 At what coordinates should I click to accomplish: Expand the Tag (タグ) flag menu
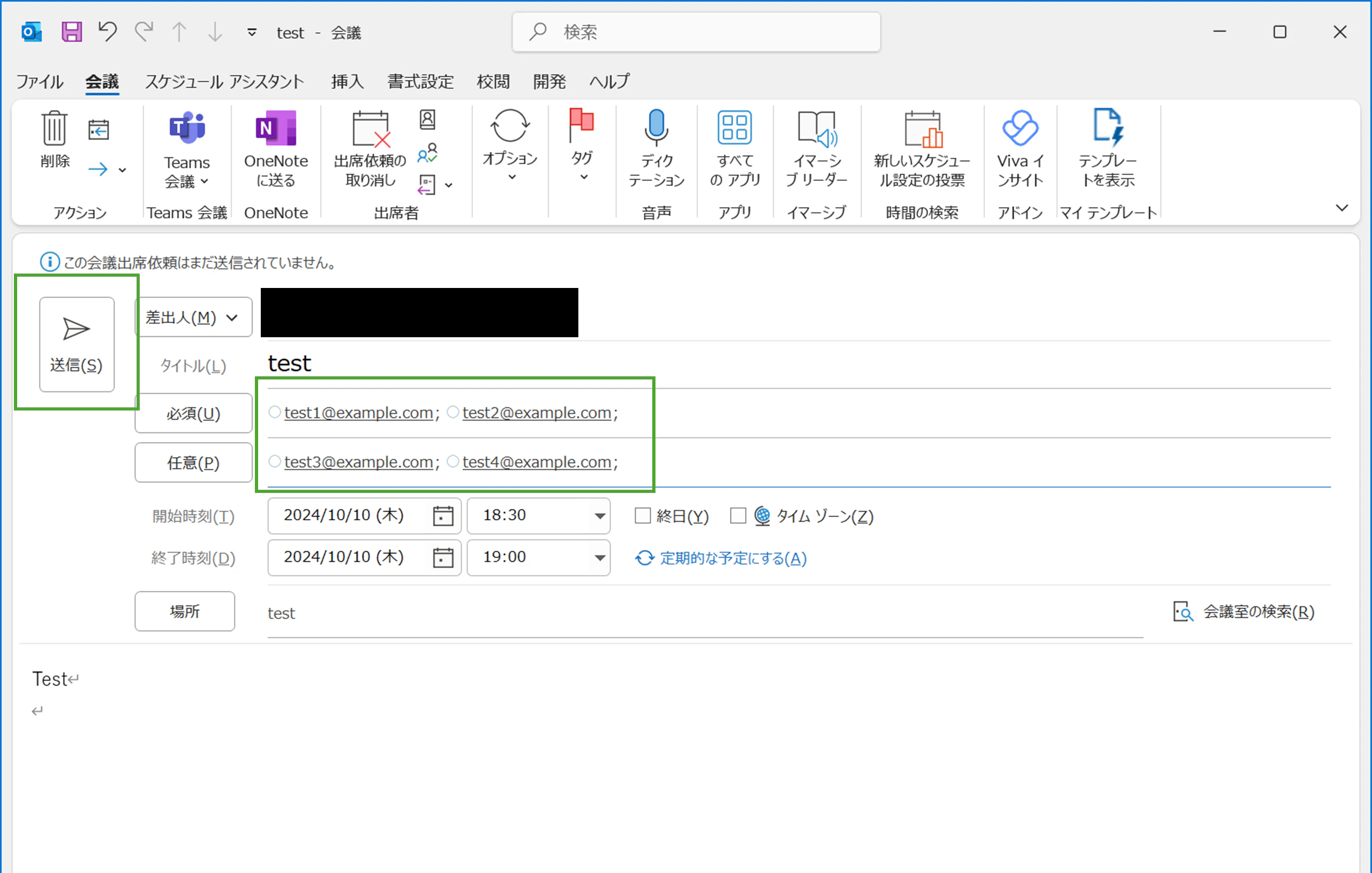pyautogui.click(x=582, y=145)
